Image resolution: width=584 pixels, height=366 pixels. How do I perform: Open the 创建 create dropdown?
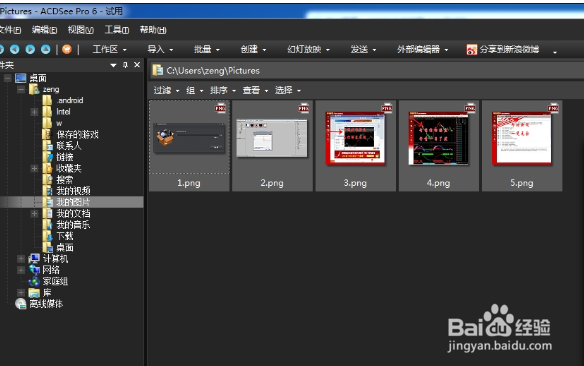click(x=253, y=49)
